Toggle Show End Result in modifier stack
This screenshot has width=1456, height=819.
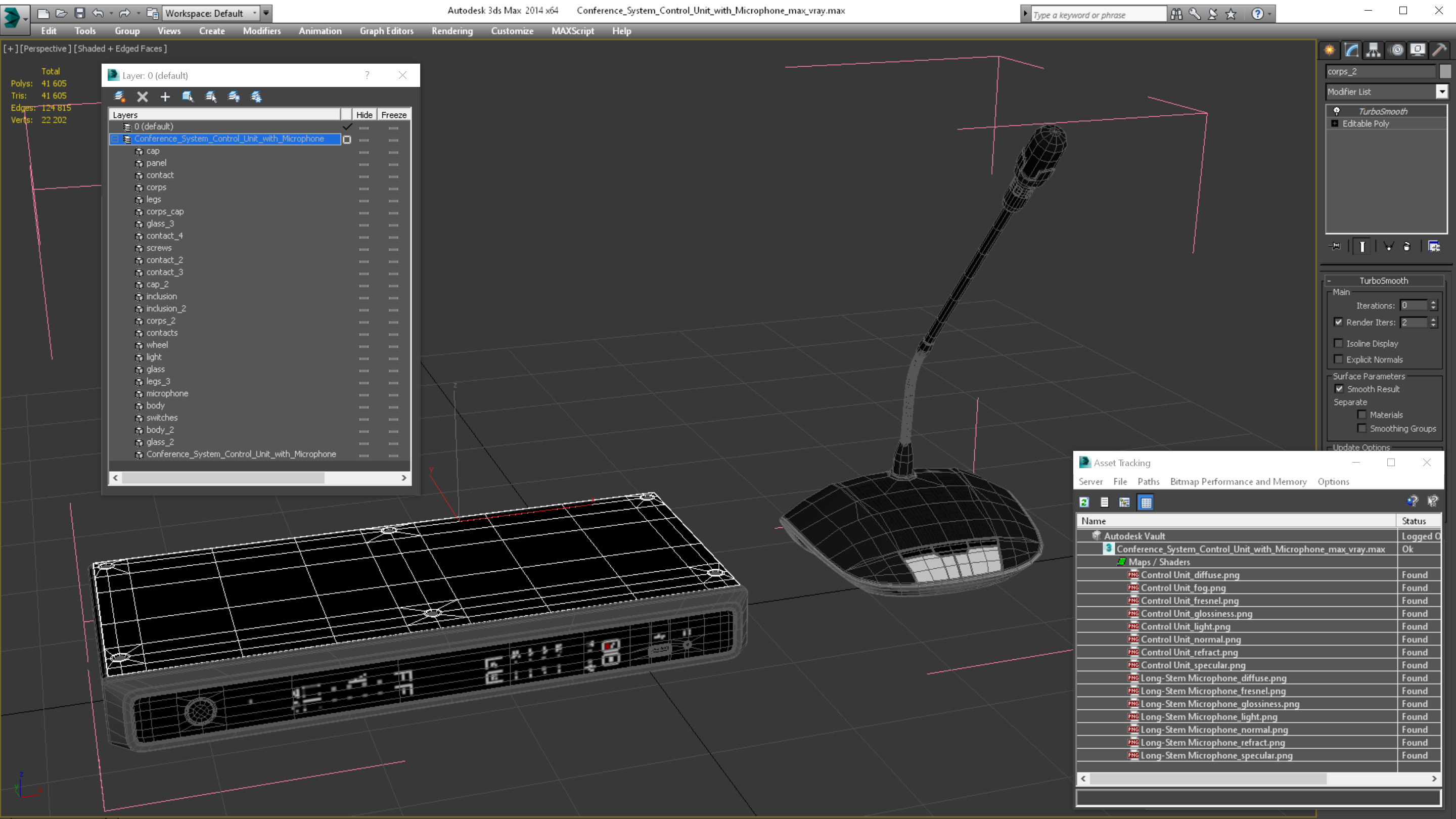[1362, 246]
